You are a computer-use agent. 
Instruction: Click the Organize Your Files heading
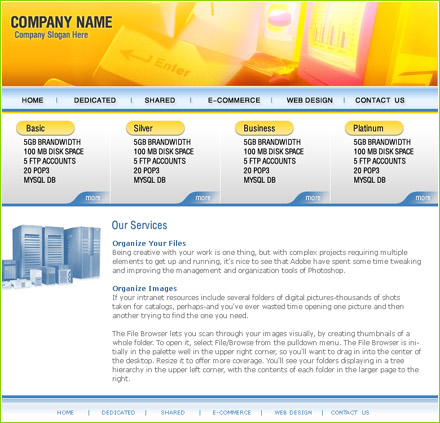coord(149,243)
